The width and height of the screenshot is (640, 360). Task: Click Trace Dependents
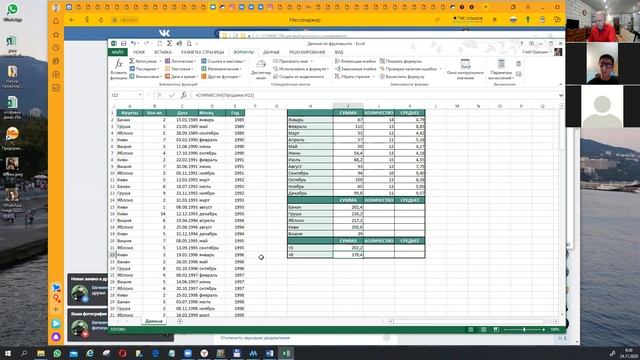[x=355, y=69]
